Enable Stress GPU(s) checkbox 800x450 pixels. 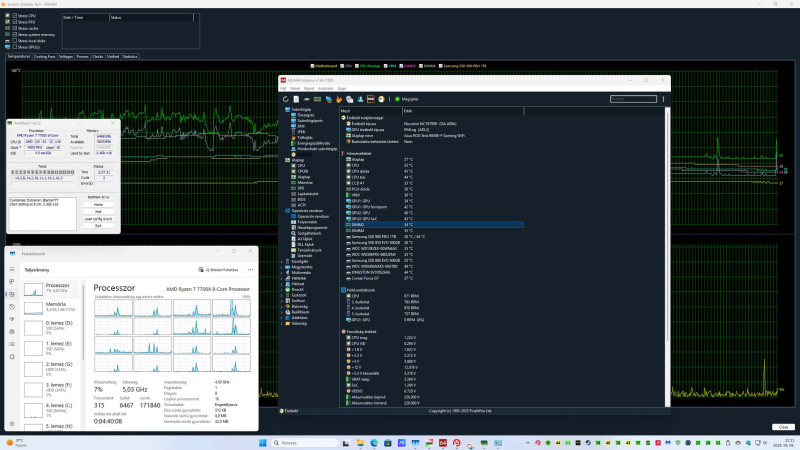[x=15, y=46]
